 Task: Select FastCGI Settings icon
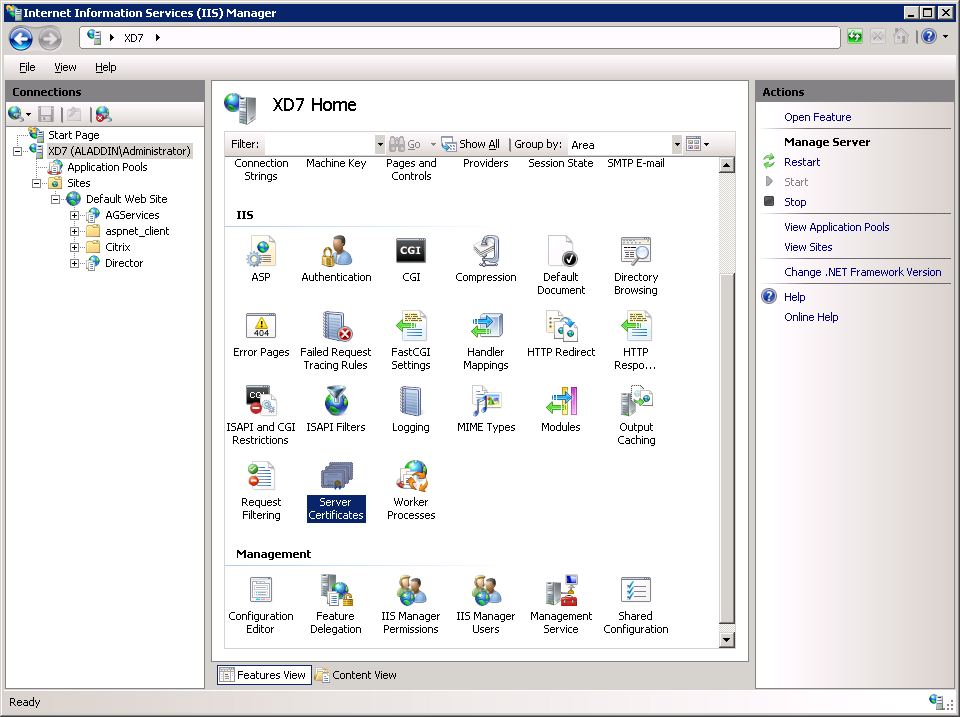coord(411,340)
